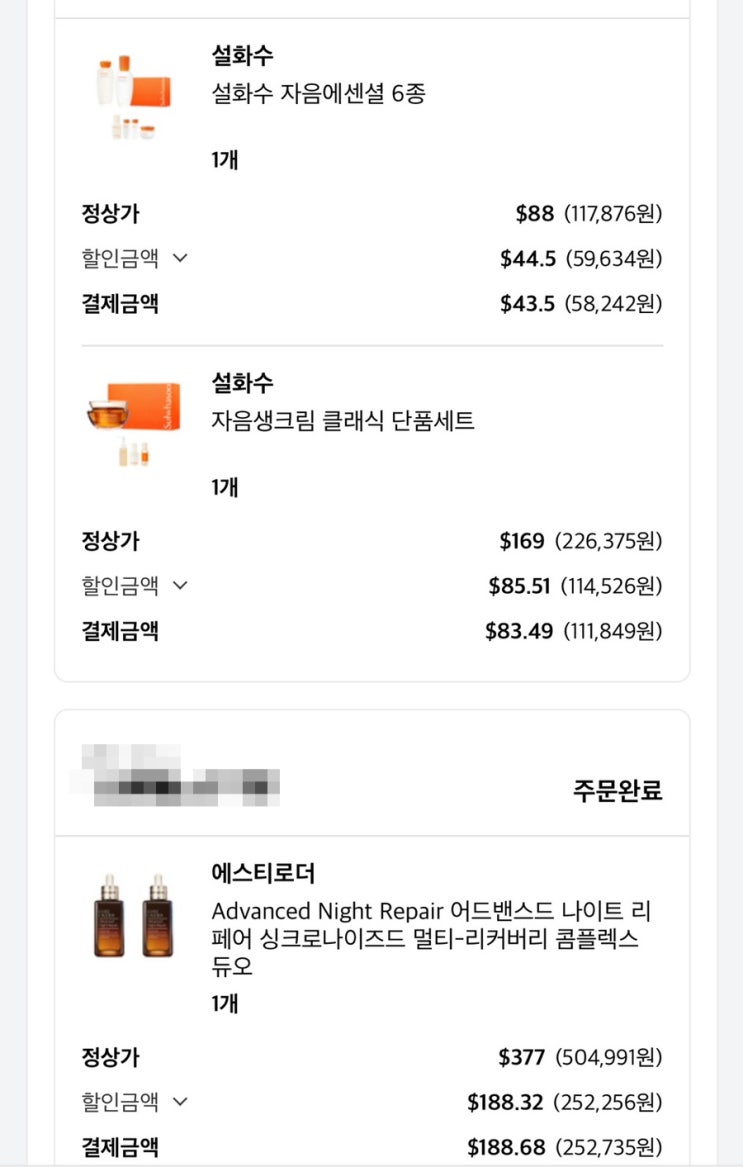Expand discount details for 자음에센셜 6종

point(180,258)
